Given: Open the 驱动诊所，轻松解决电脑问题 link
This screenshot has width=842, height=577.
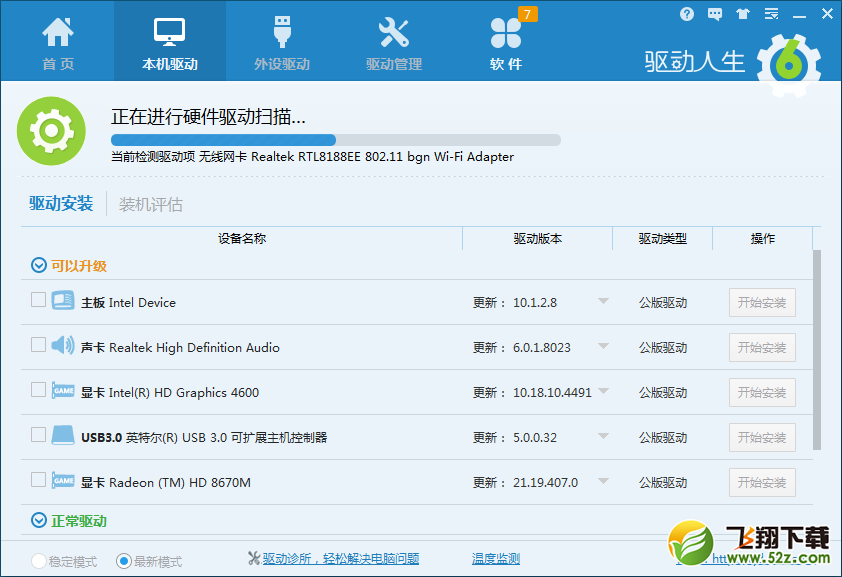Looking at the screenshot, I should click(340, 559).
